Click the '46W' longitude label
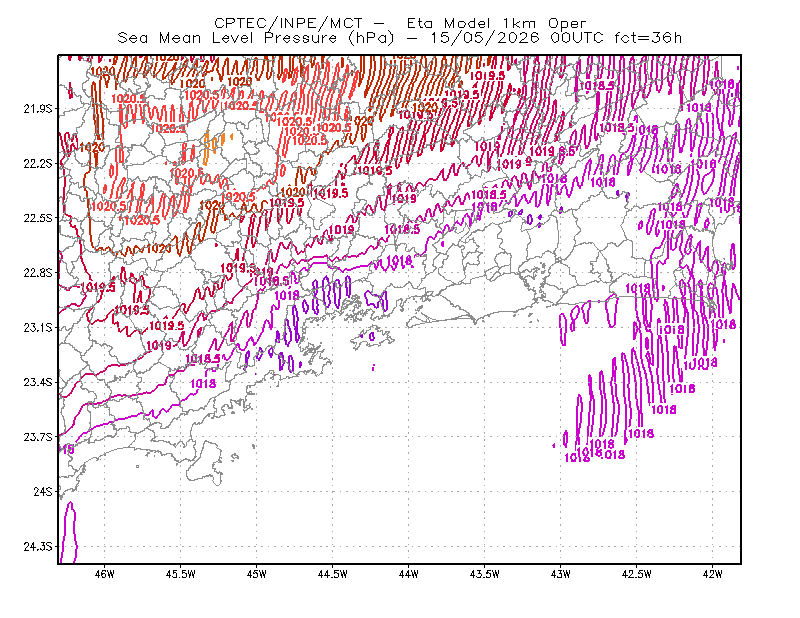The image size is (800, 618). pos(105,574)
